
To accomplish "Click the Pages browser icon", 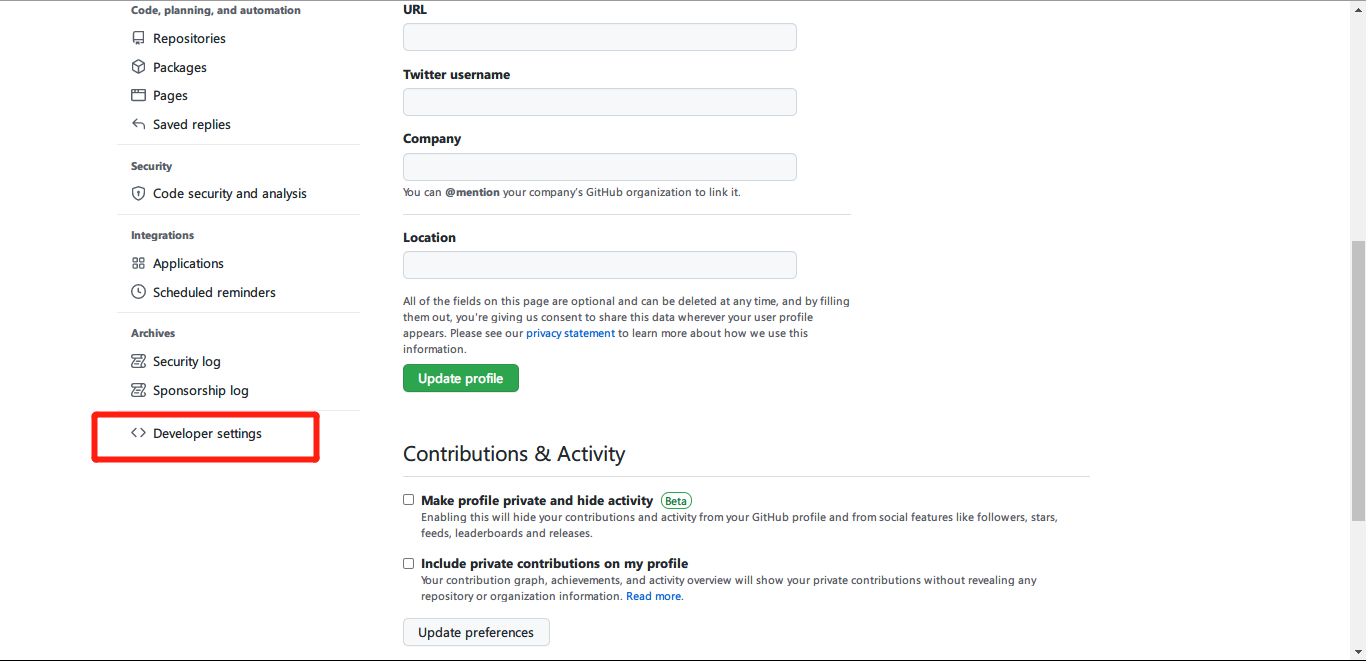I will point(138,95).
